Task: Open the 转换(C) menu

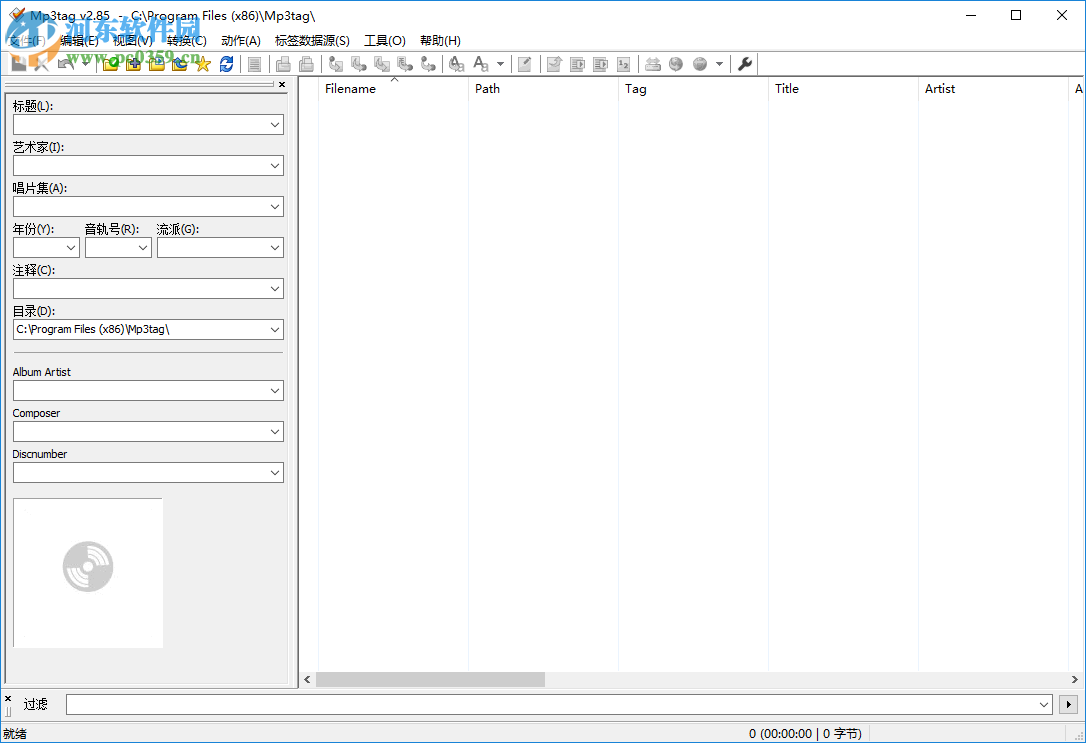Action: (187, 41)
